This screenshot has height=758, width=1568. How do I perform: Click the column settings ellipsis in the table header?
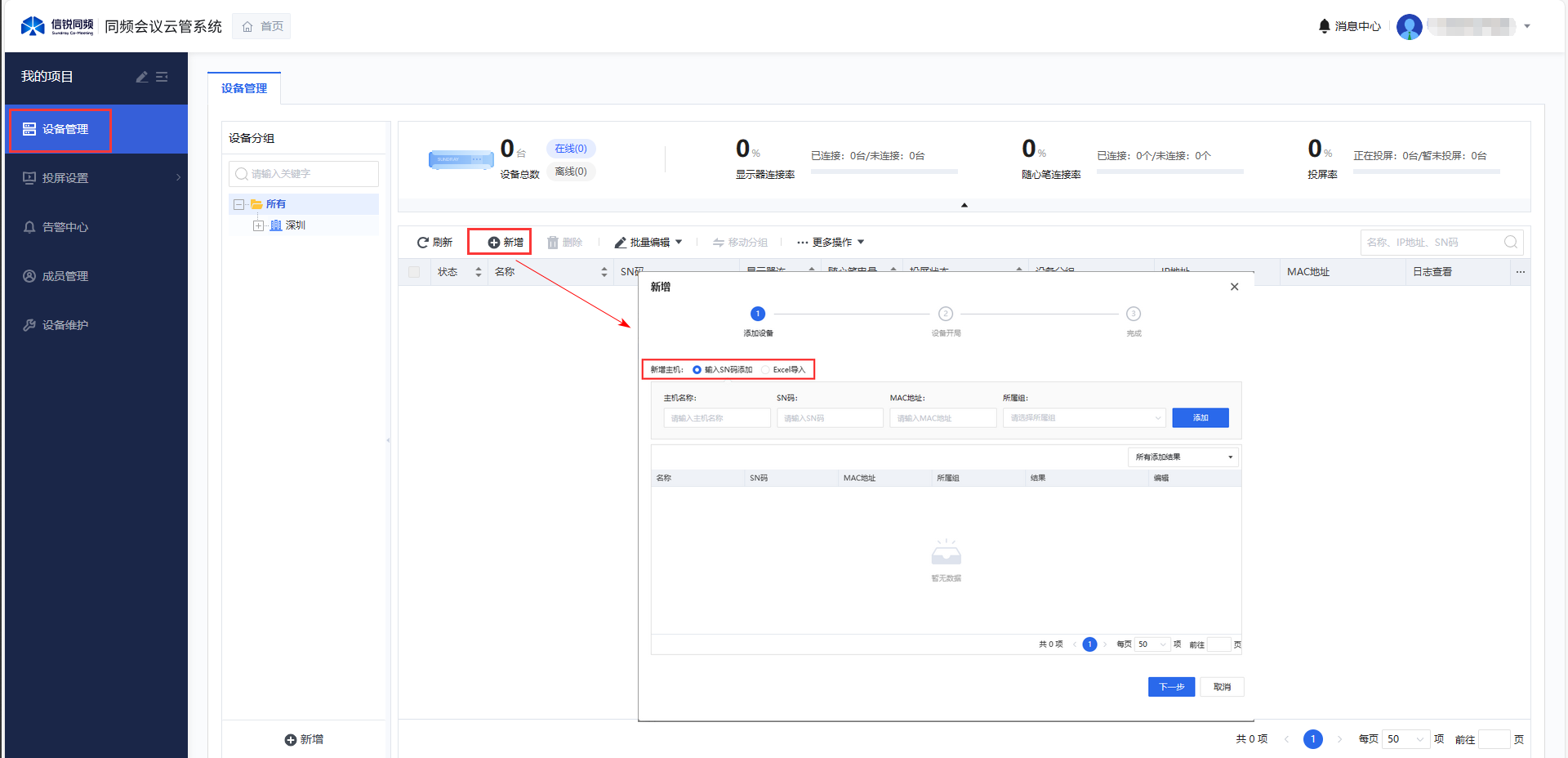coord(1521,272)
